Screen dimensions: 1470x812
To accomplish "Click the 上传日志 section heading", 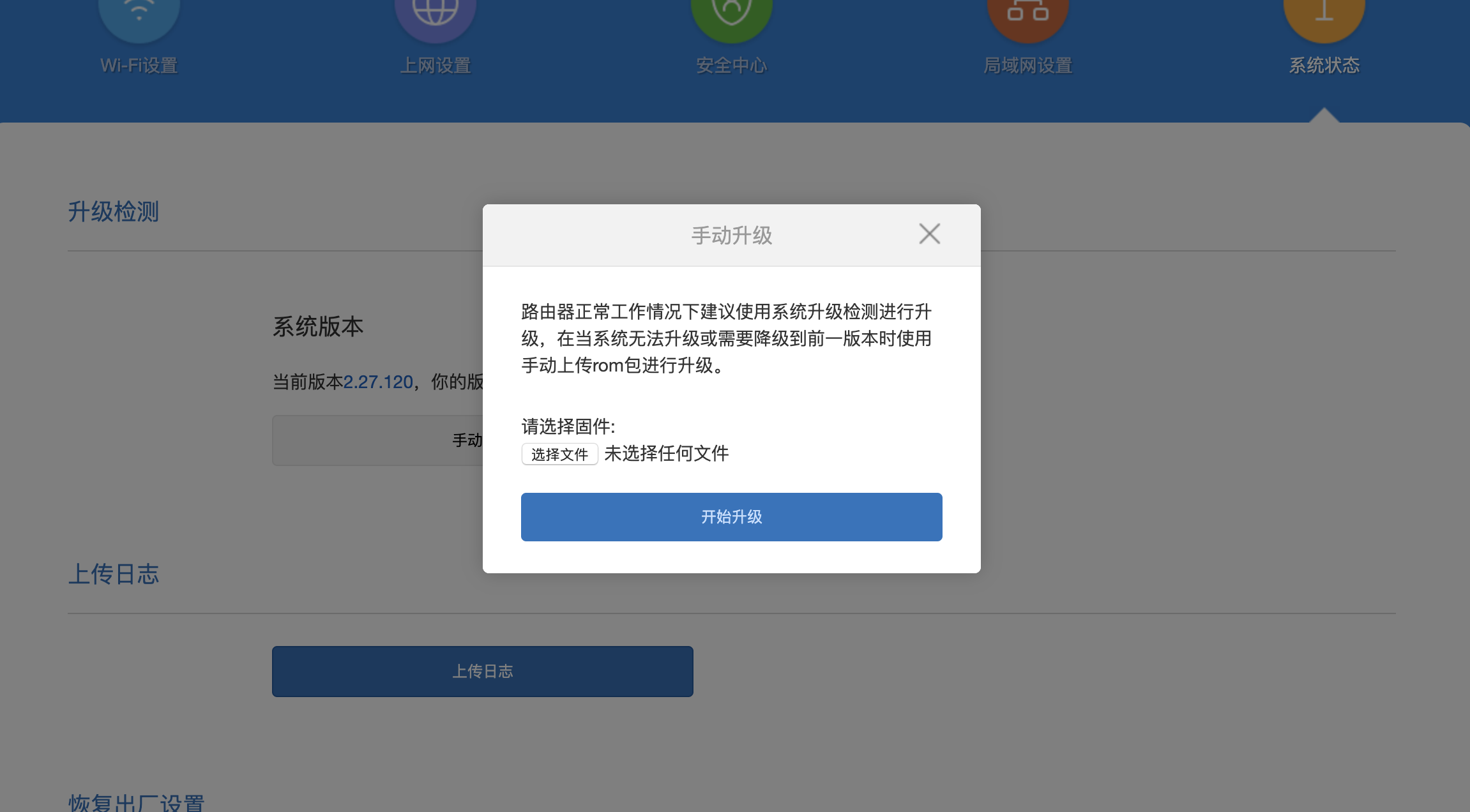I will click(114, 574).
